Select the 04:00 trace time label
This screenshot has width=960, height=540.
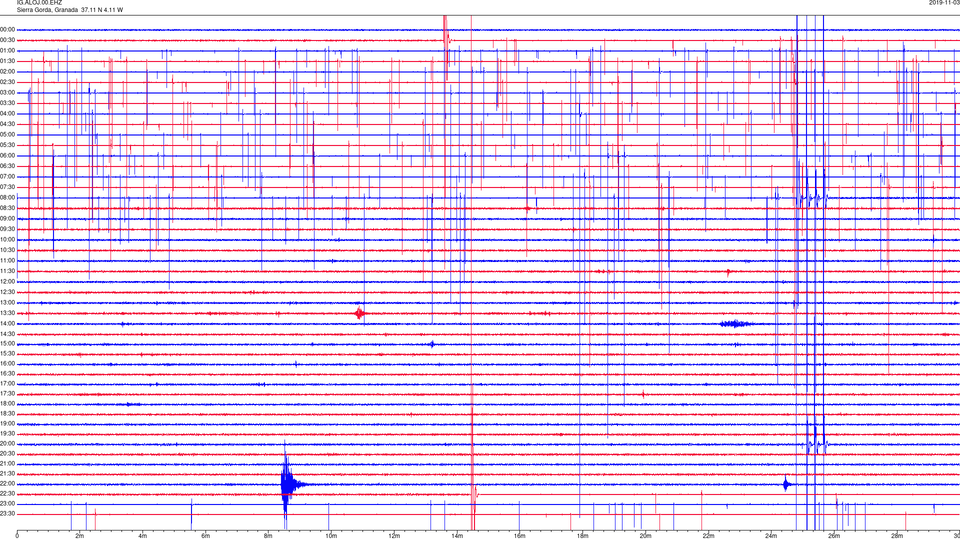pyautogui.click(x=8, y=113)
